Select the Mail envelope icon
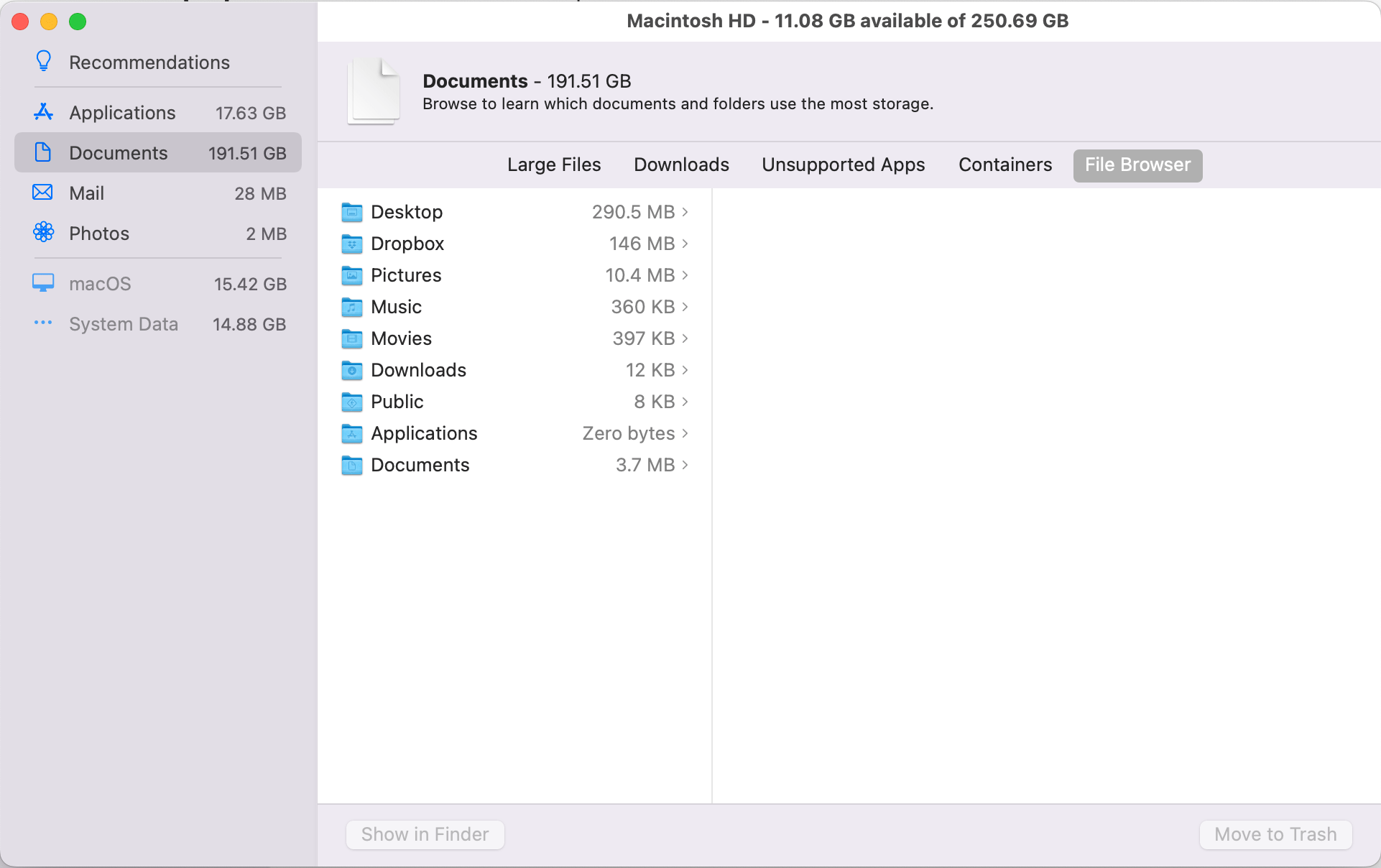 [43, 193]
